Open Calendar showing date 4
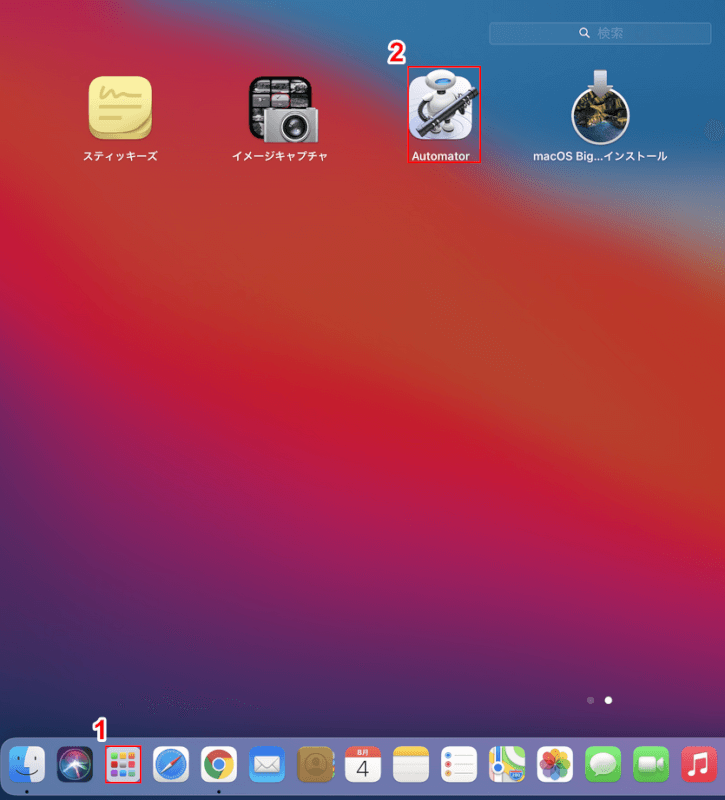 coord(363,764)
